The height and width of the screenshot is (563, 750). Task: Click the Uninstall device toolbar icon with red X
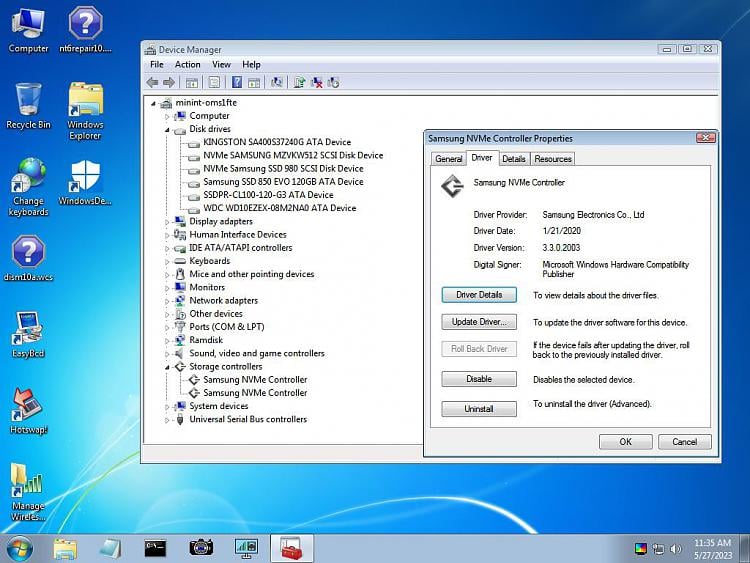316,82
